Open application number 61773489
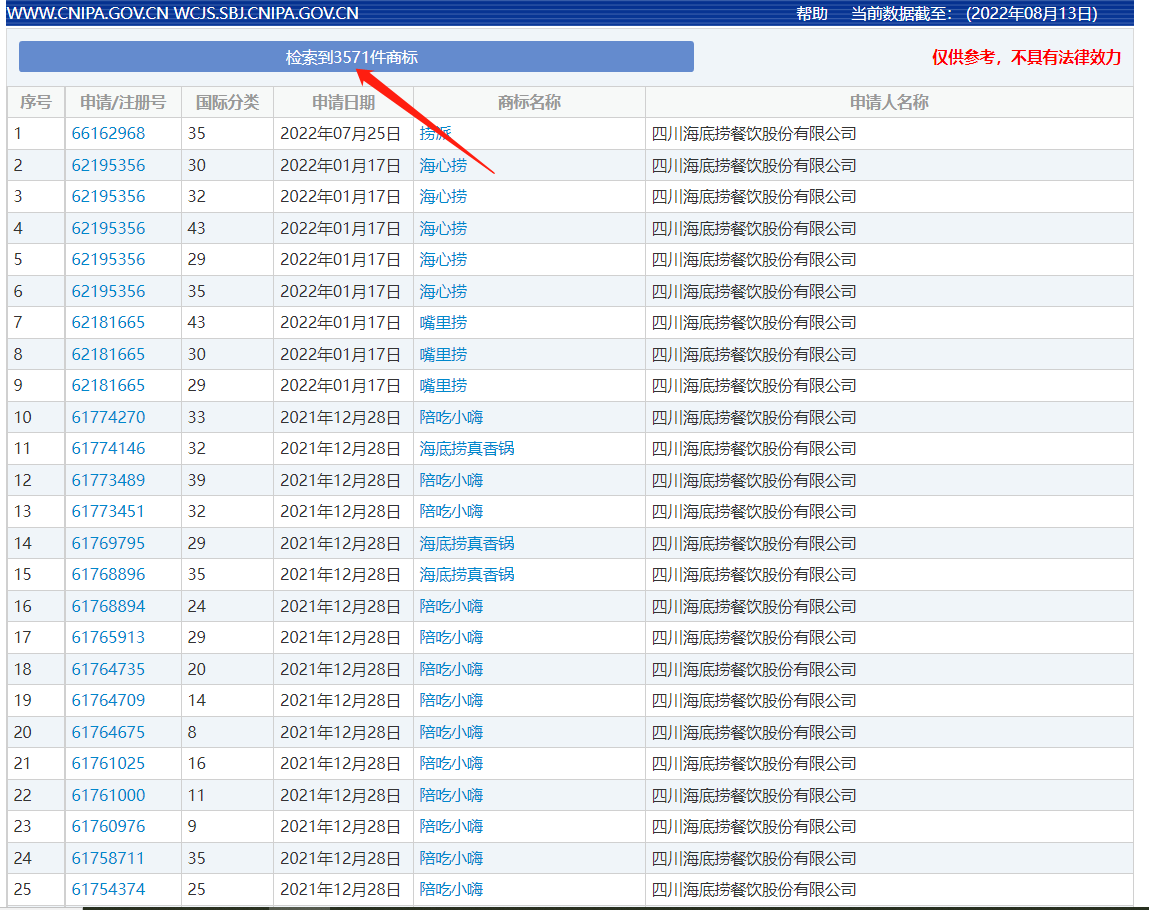 pyautogui.click(x=108, y=480)
